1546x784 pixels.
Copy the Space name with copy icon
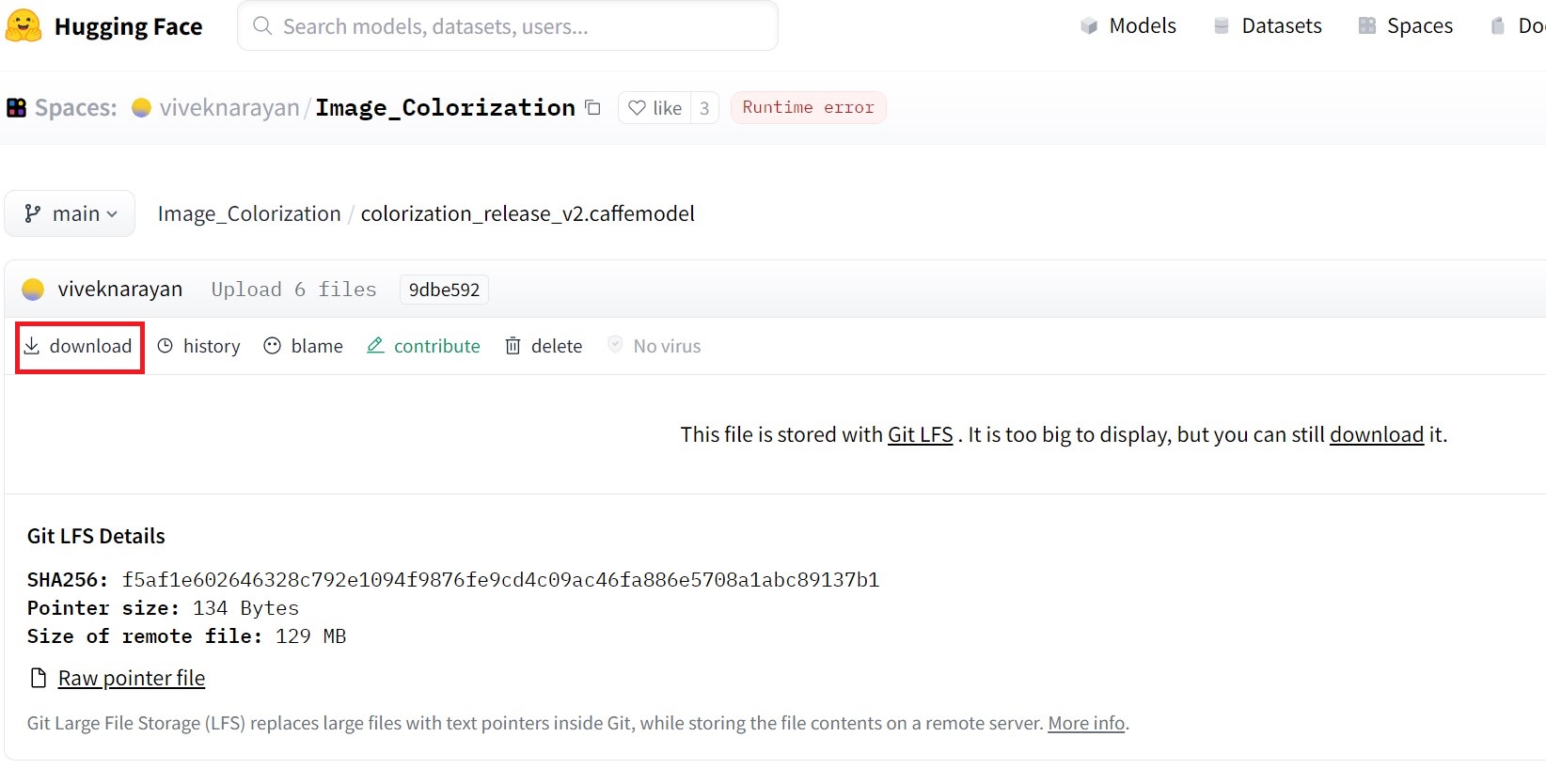pos(592,108)
